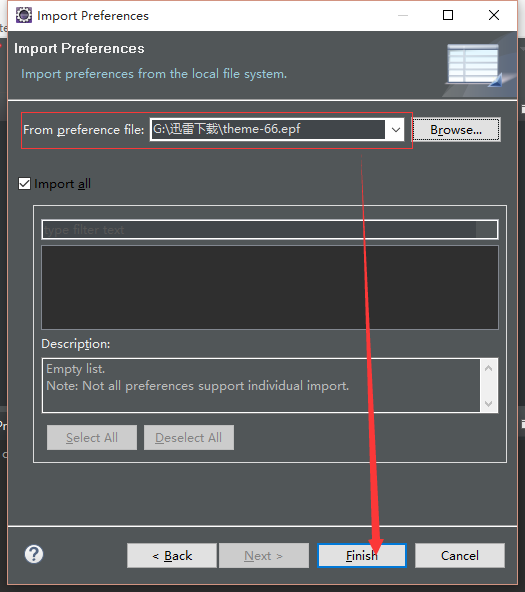Viewport: 525px width, 592px height.
Task: Expand the preference file path dropdown
Action: tap(395, 130)
